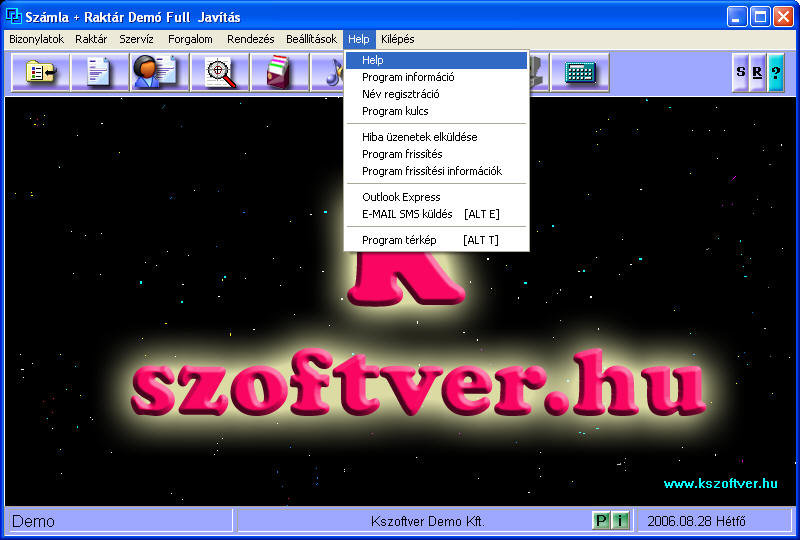This screenshot has height=540, width=800.
Task: Select Program kulcs menu entry
Action: point(437,111)
